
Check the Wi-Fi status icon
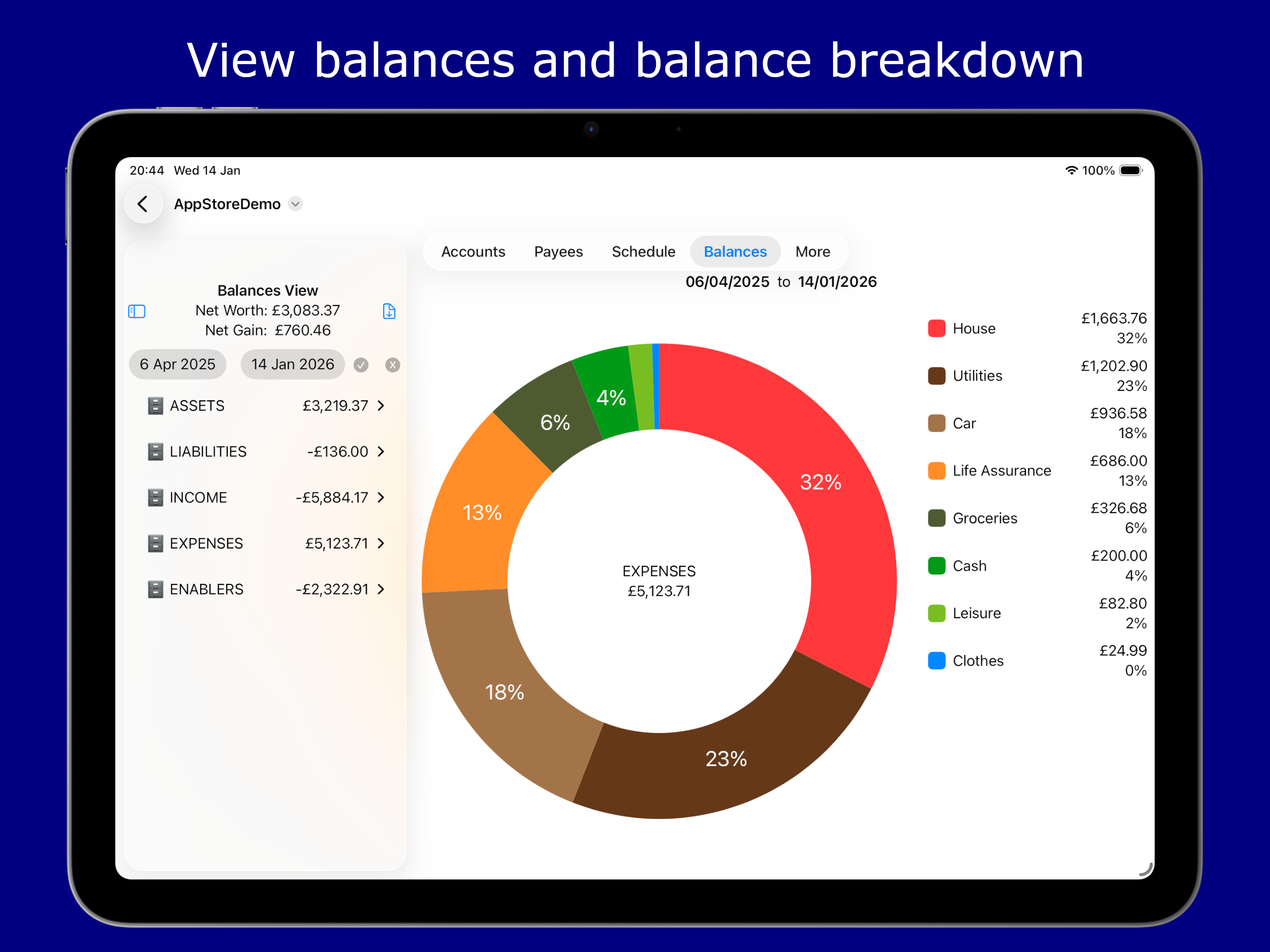click(1072, 171)
